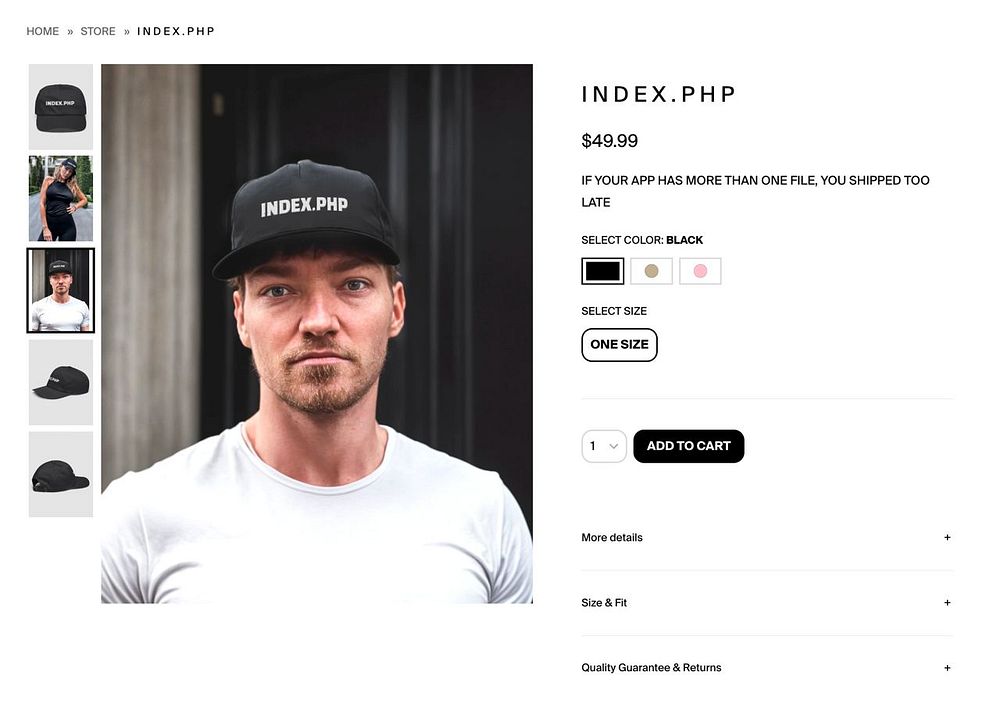Select the ONE SIZE option
Viewport: 1000px width, 722px height.
click(x=619, y=345)
